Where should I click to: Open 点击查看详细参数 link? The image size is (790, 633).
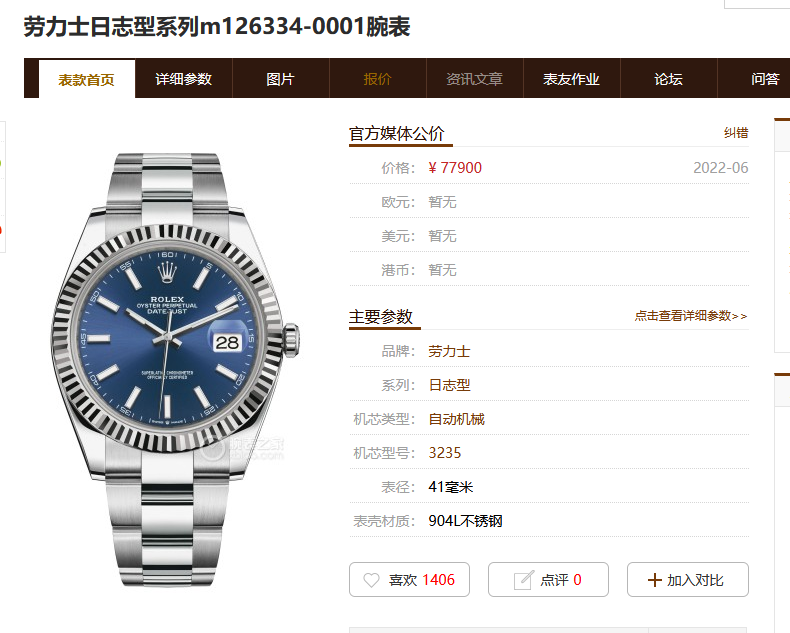coord(691,316)
